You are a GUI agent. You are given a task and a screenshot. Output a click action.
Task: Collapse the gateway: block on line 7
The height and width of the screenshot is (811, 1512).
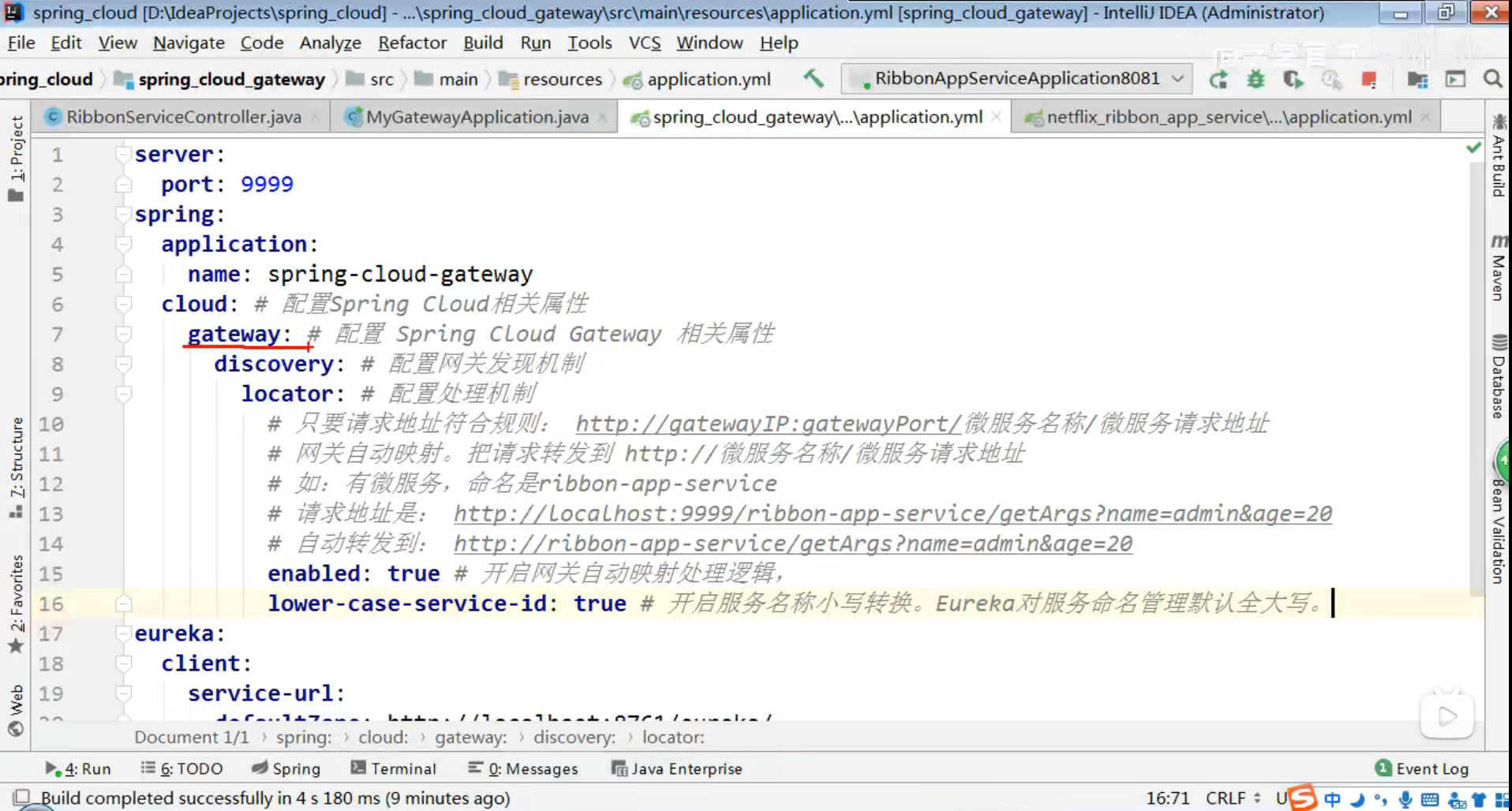tap(123, 334)
